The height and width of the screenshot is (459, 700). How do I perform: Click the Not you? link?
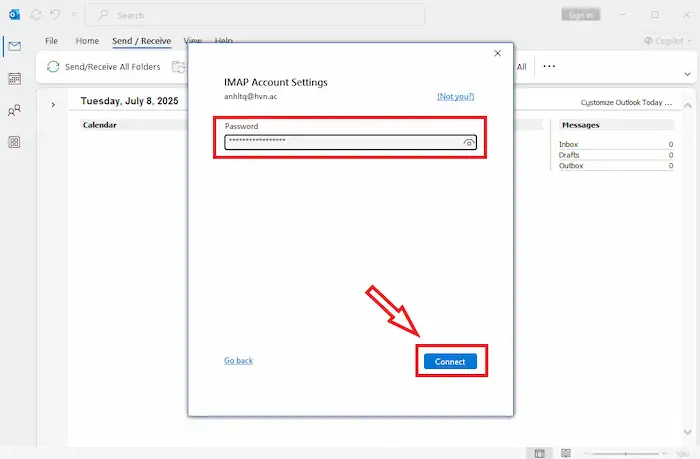tap(455, 96)
